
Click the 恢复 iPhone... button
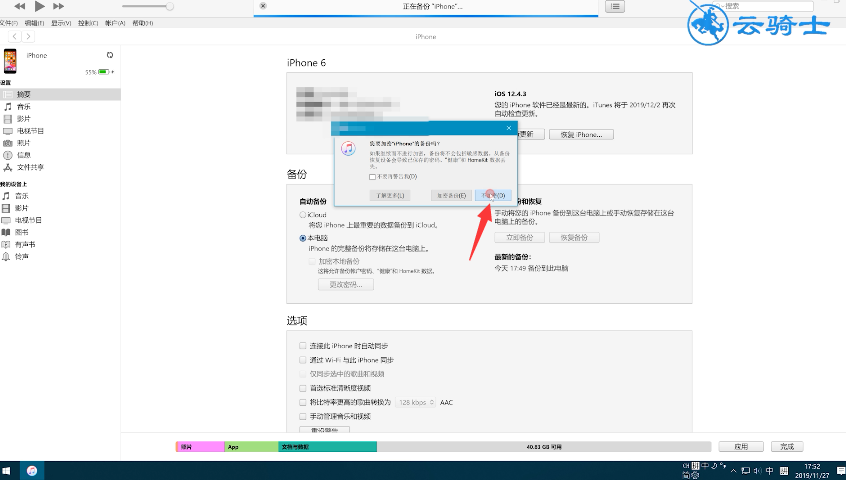[581, 135]
